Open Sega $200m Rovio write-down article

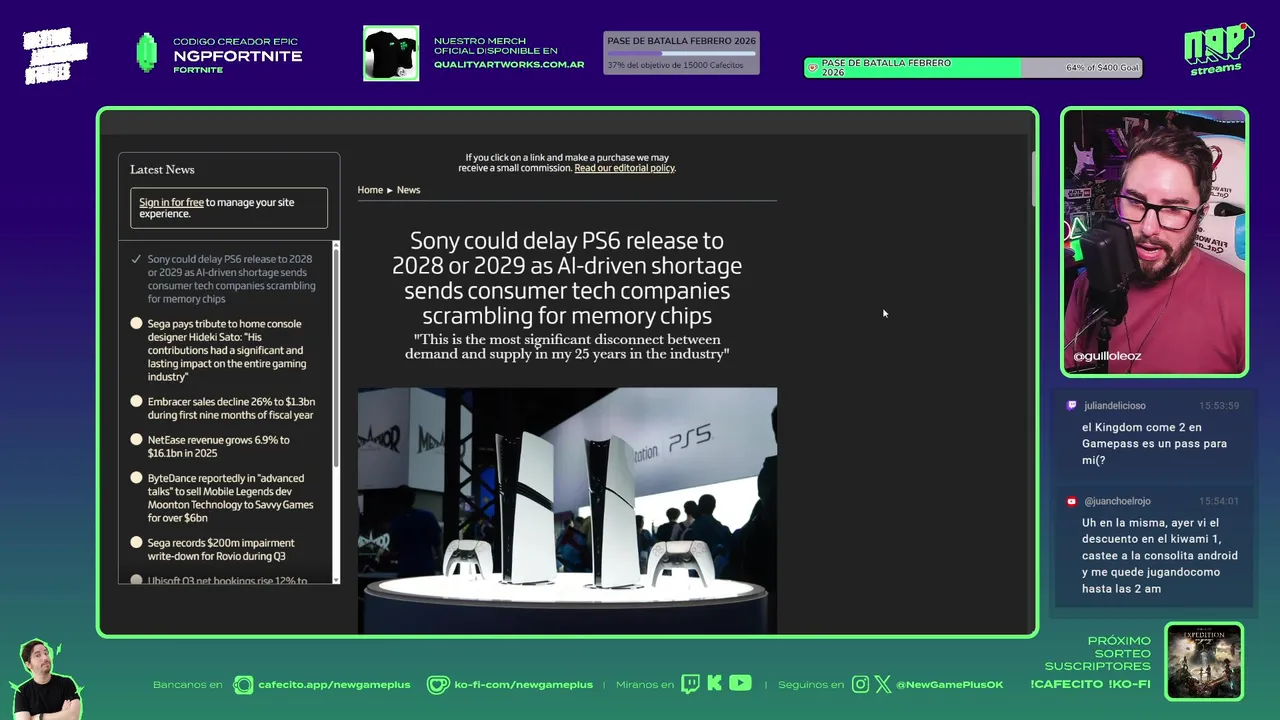pyautogui.click(x=221, y=549)
